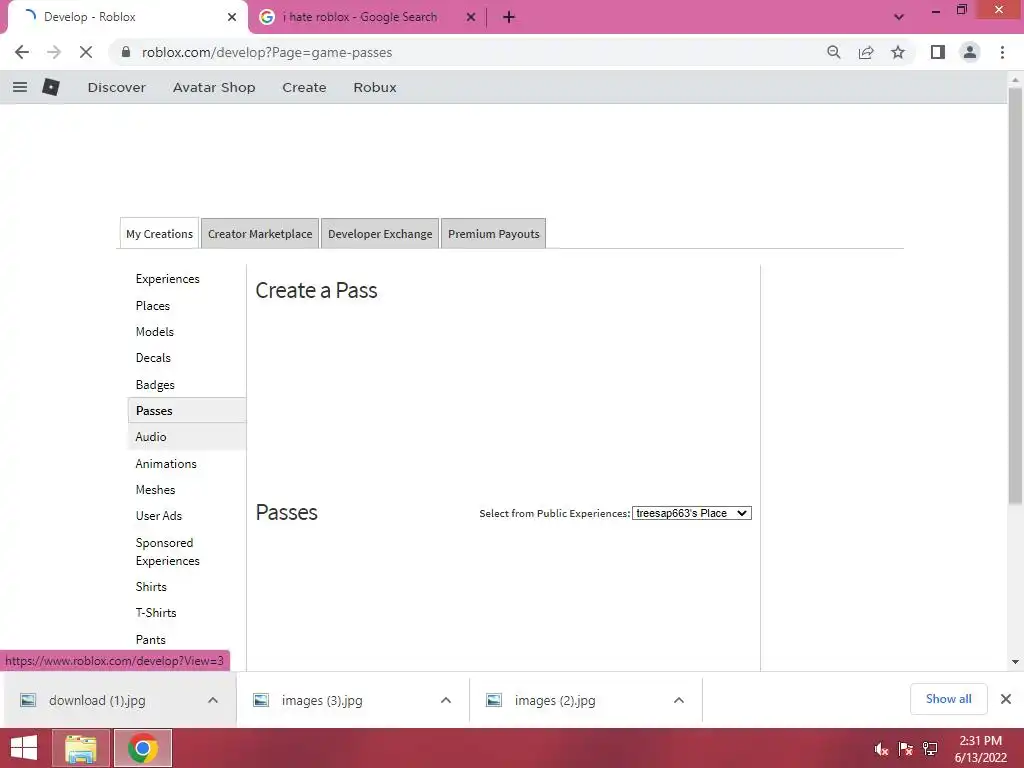The width and height of the screenshot is (1024, 768).
Task: Open the Chrome profile avatar menu
Action: pyautogui.click(x=970, y=52)
